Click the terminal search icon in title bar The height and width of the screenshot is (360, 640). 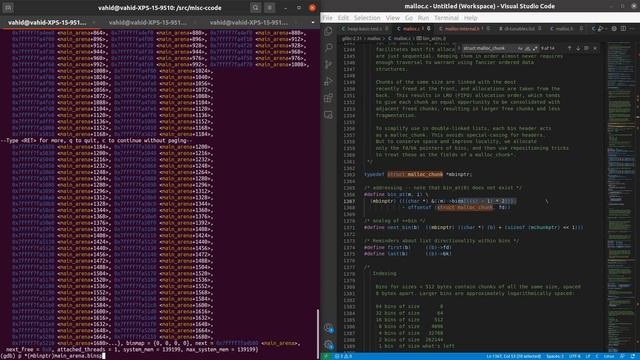tap(256, 7)
